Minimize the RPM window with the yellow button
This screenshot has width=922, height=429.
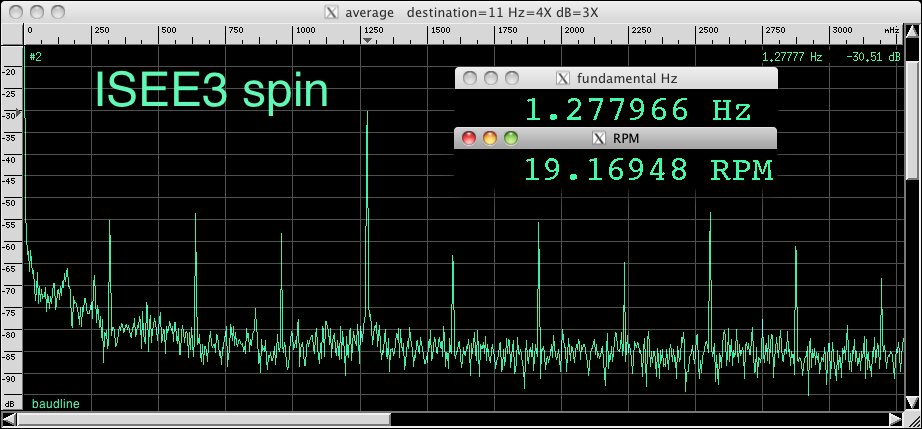(x=490, y=138)
